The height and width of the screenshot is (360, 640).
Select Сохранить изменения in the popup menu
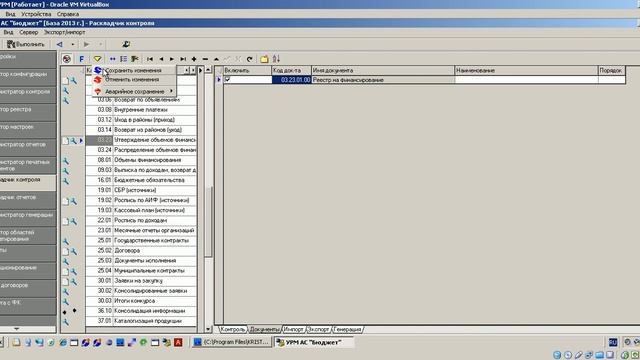(133, 70)
